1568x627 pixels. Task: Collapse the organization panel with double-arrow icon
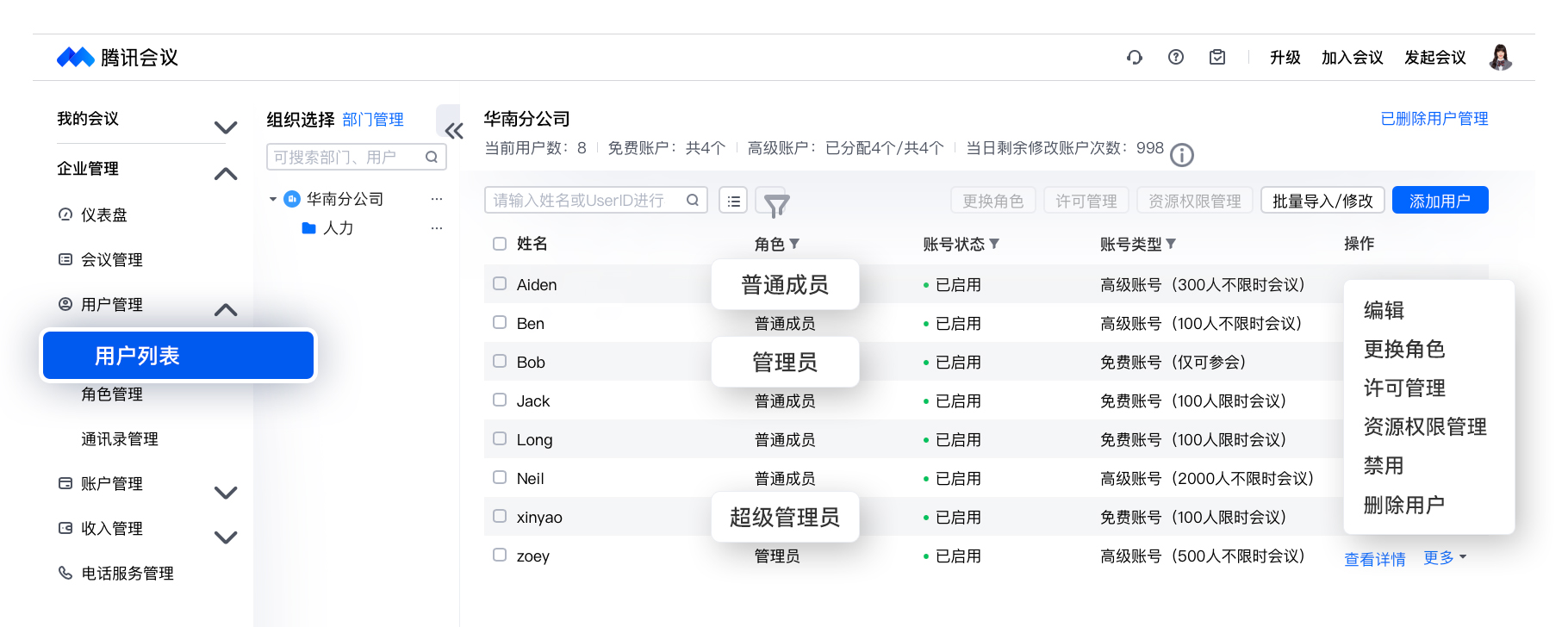tap(454, 131)
